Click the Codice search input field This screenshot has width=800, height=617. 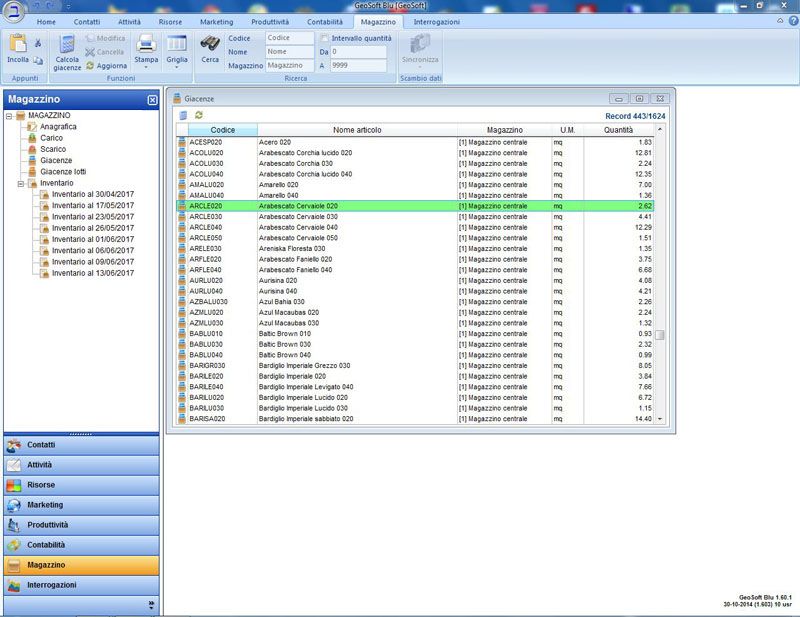pyautogui.click(x=289, y=38)
